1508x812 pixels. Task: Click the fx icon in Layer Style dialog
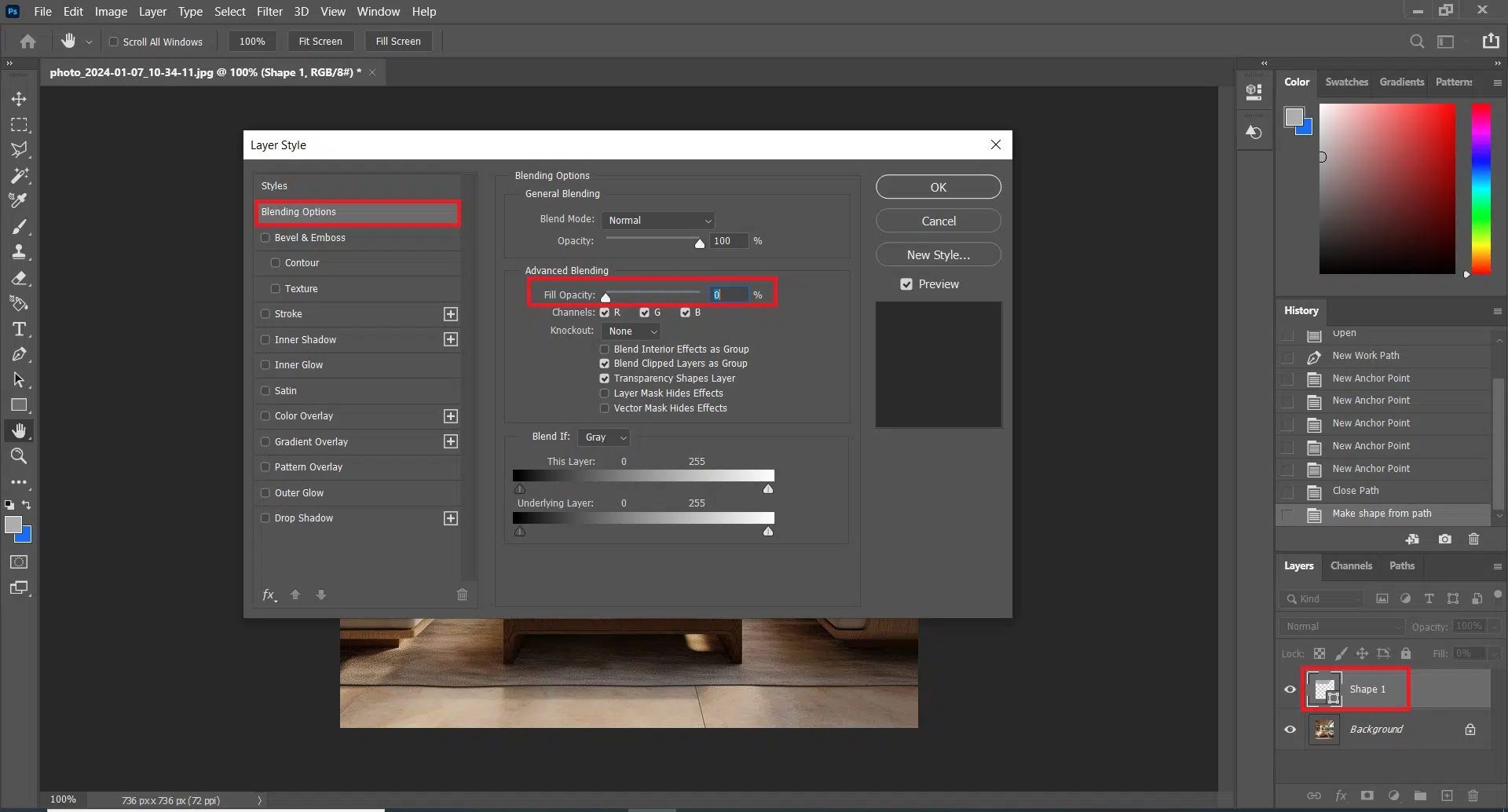click(269, 594)
